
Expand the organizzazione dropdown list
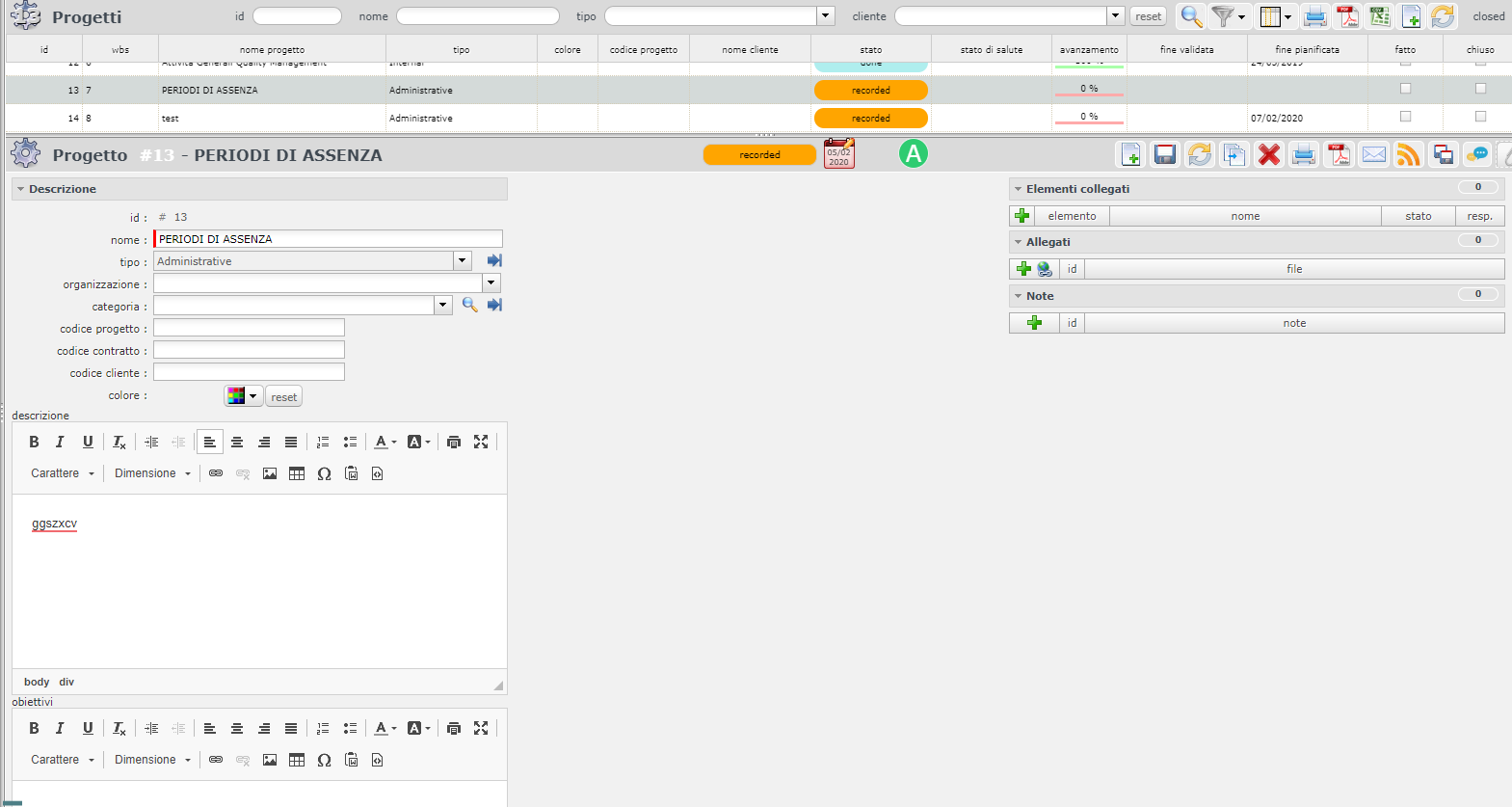click(x=491, y=282)
